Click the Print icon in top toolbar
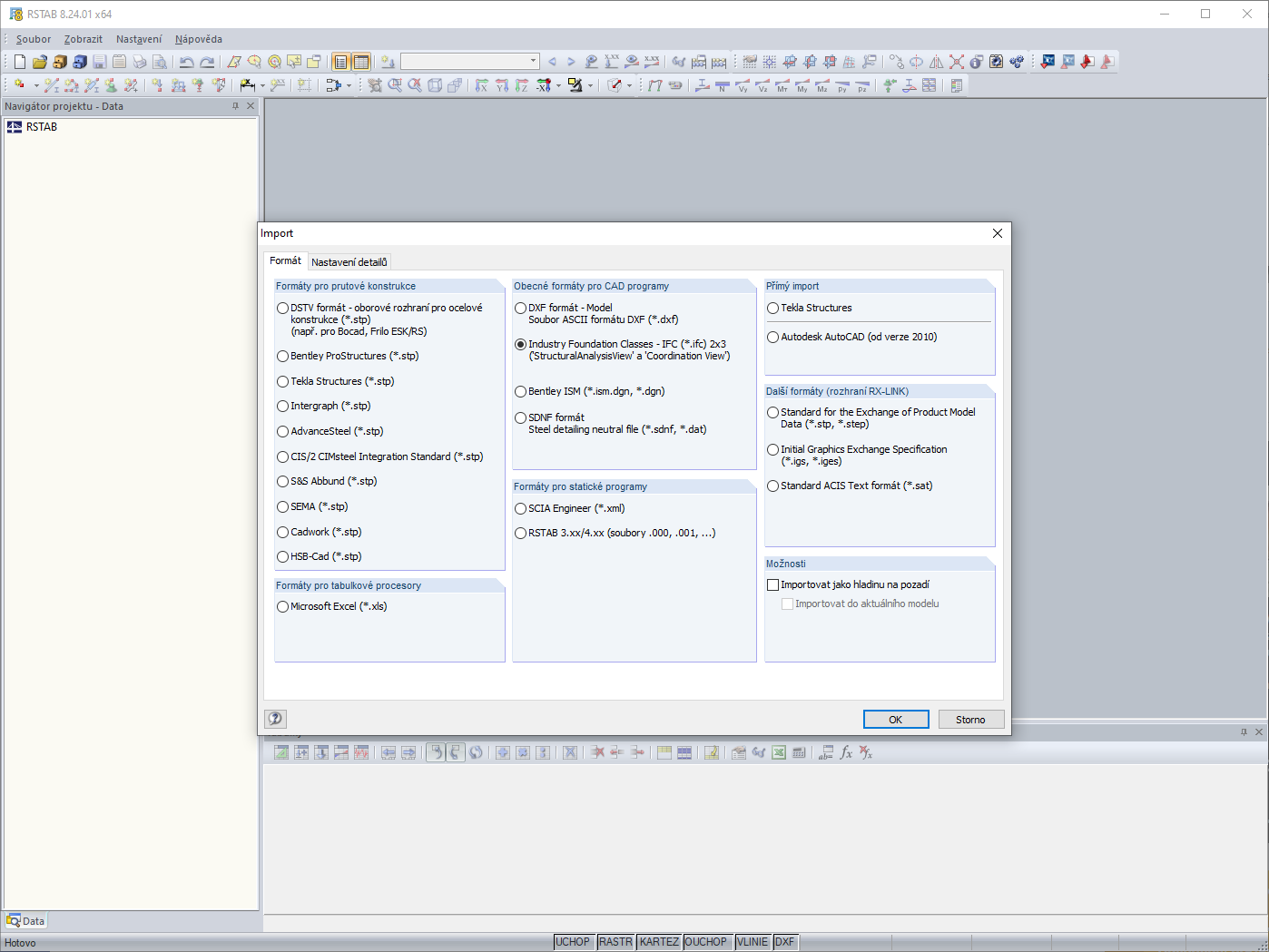Viewport: 1269px width, 952px height. tap(140, 62)
